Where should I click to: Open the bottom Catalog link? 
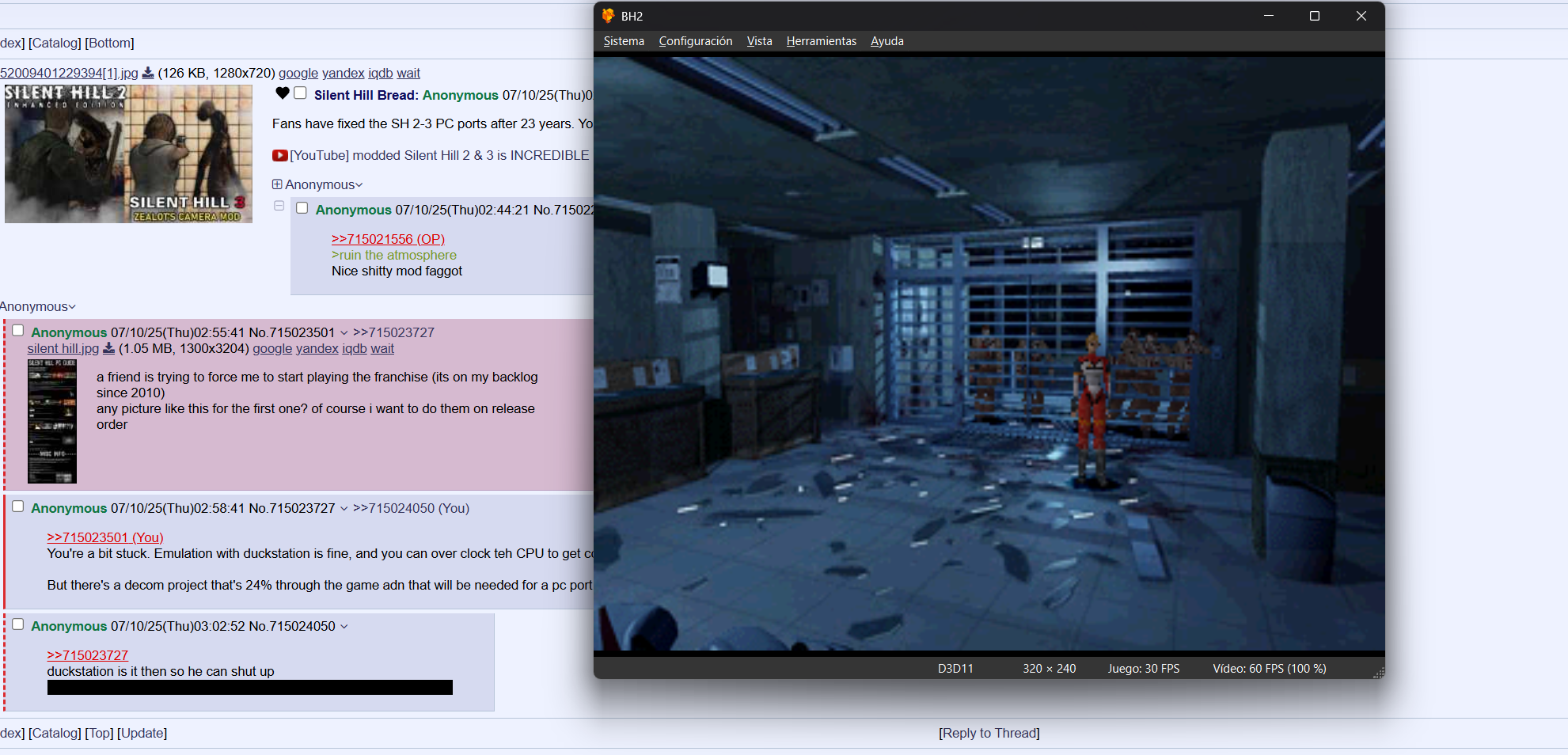(x=55, y=733)
